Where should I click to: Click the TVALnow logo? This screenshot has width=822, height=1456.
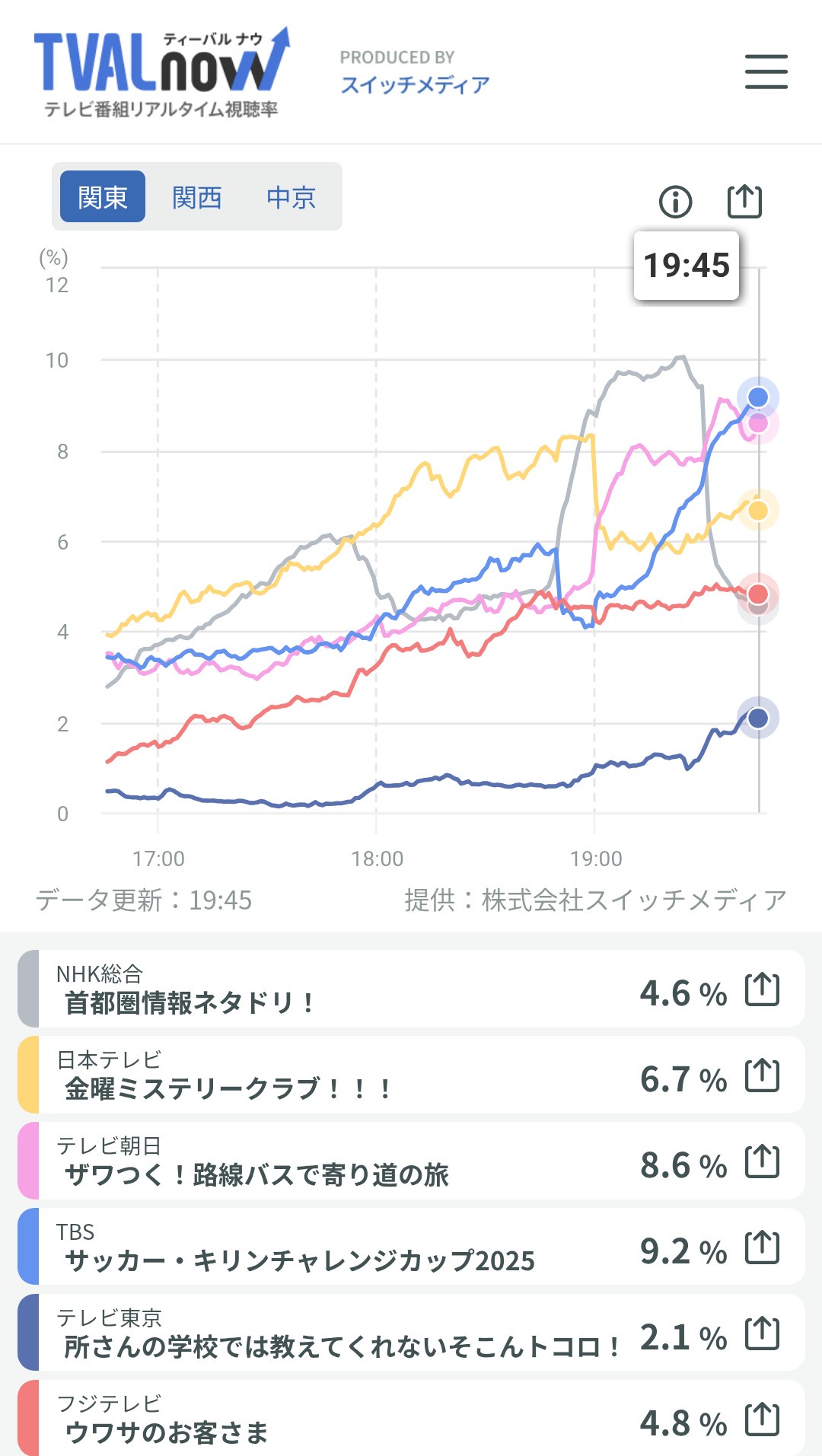tap(161, 73)
